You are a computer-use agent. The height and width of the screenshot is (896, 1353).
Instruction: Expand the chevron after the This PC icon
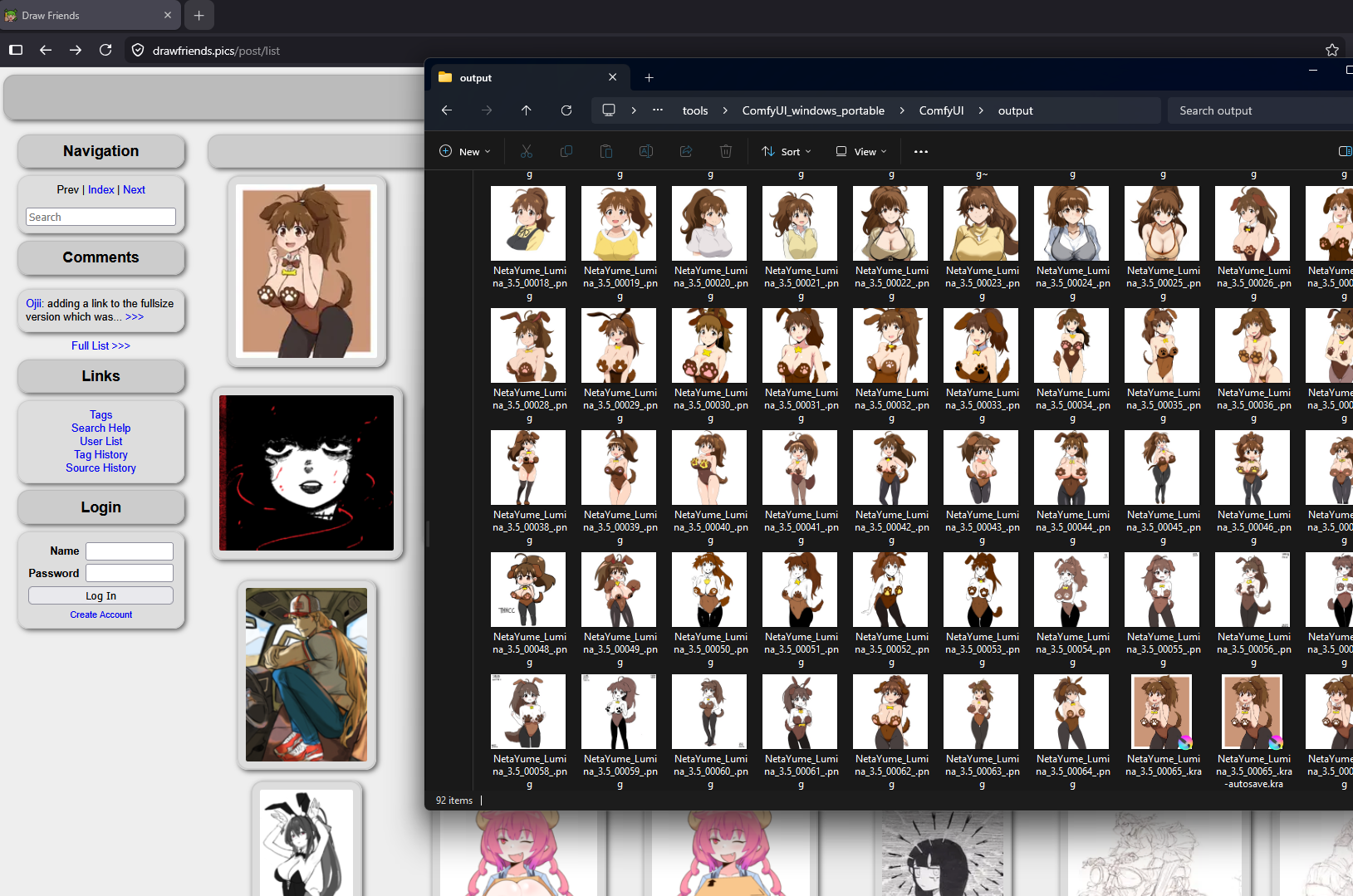634,110
